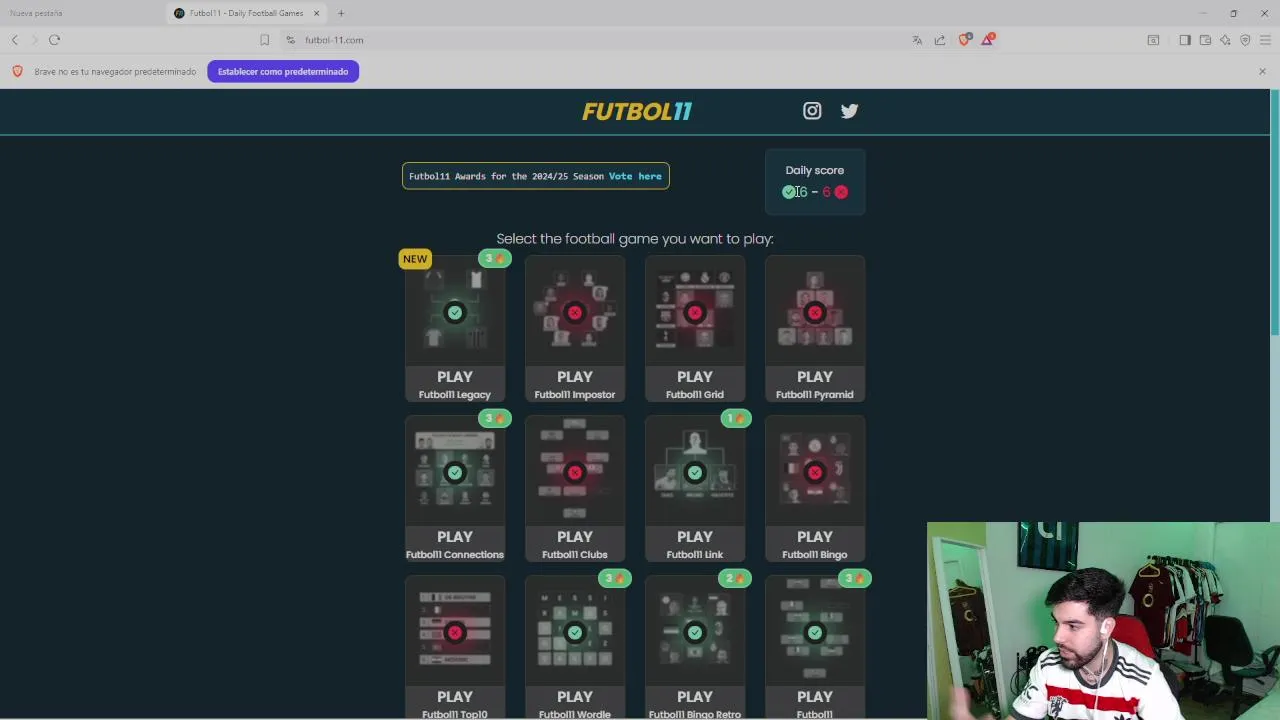This screenshot has height=720, width=1280.
Task: Open browser main menu hamburger
Action: [1265, 40]
